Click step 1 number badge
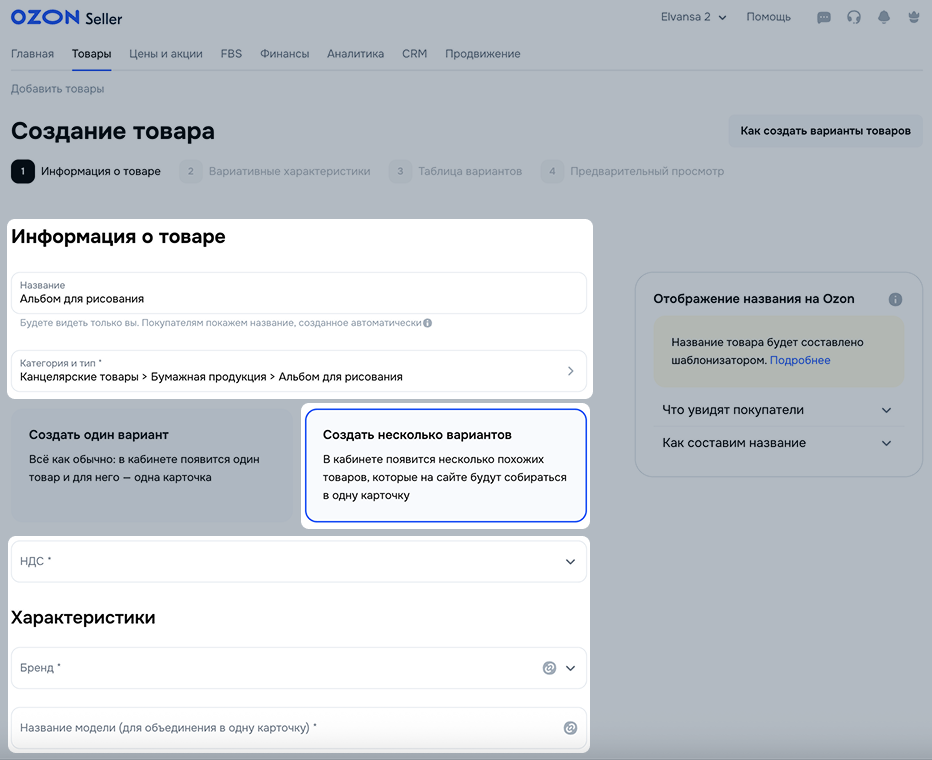The image size is (932, 760). point(23,171)
